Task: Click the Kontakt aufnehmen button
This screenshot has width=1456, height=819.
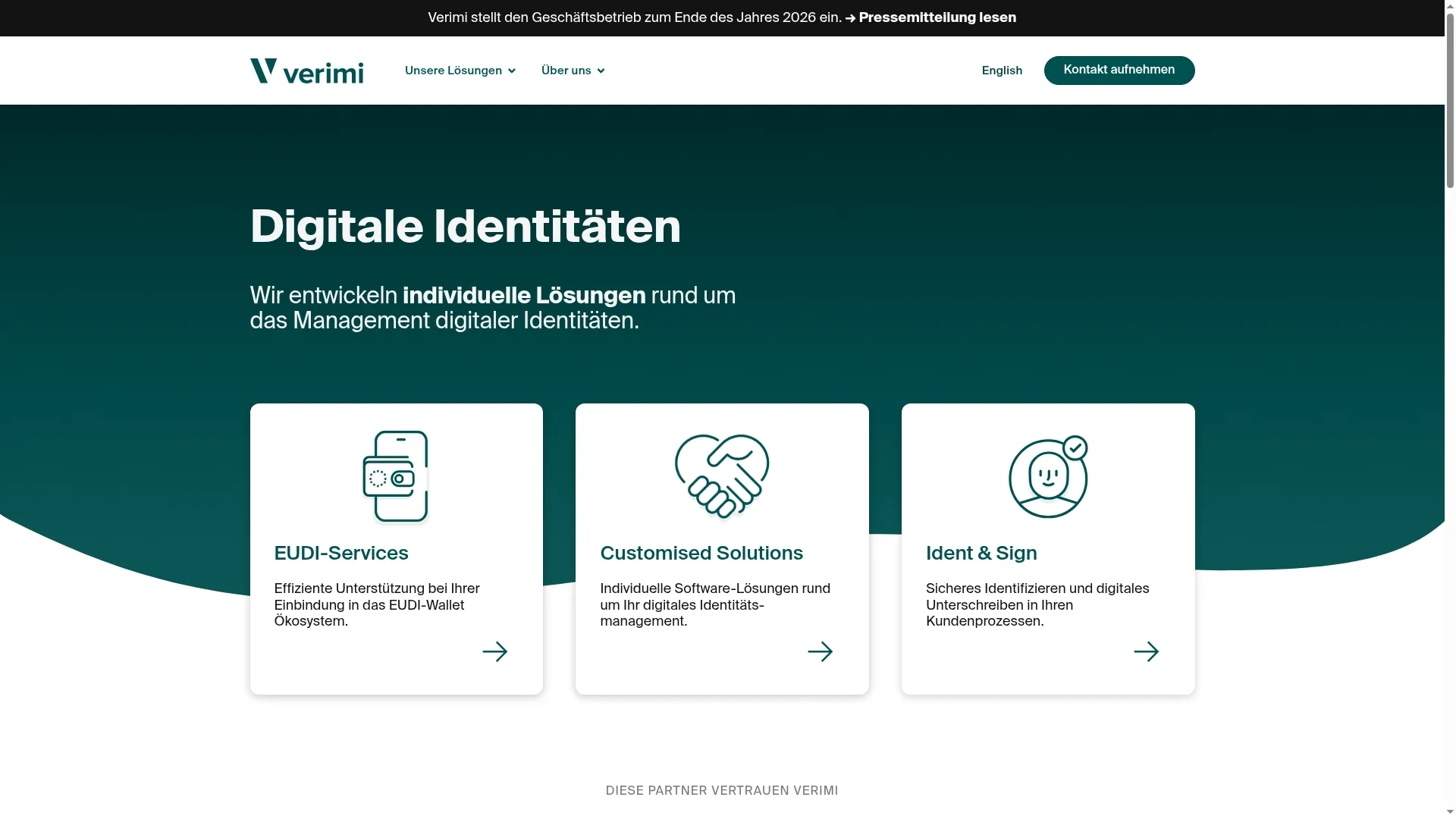Action: pos(1119,71)
